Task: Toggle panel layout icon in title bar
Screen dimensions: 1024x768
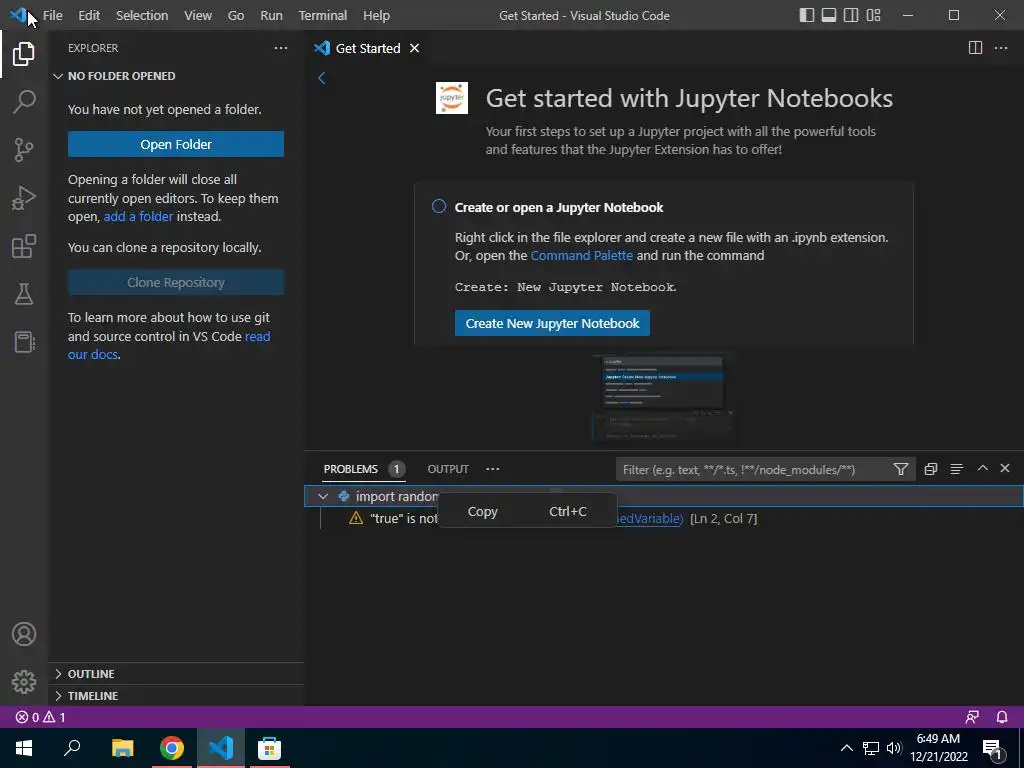Action: click(829, 15)
